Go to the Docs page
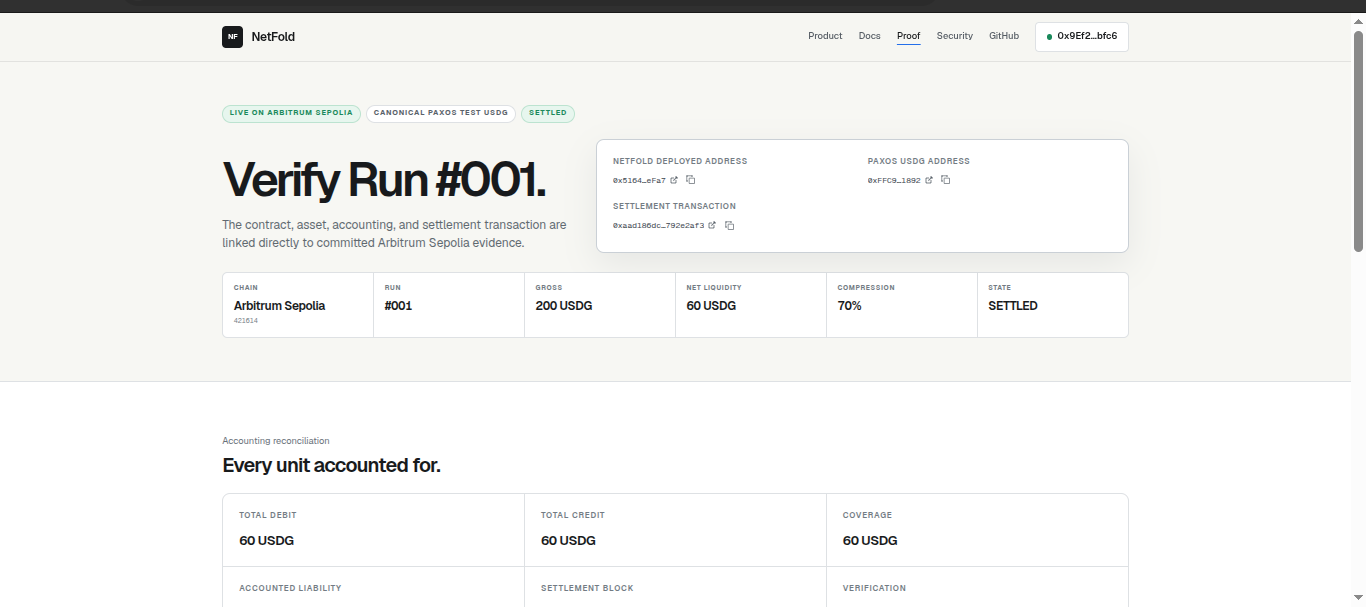1366x607 pixels. [x=870, y=36]
